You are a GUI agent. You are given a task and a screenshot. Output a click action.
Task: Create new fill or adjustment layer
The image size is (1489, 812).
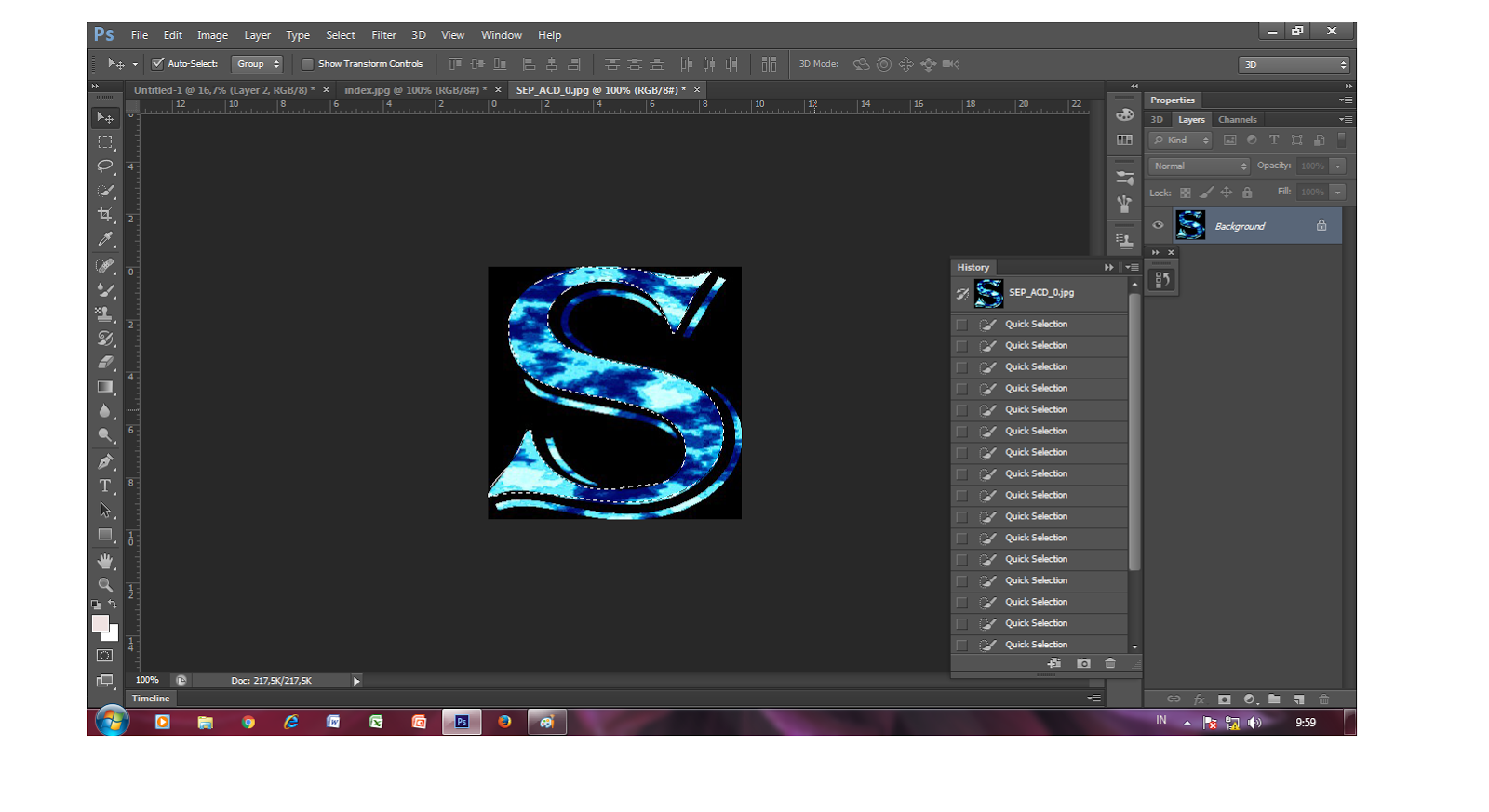(1251, 699)
